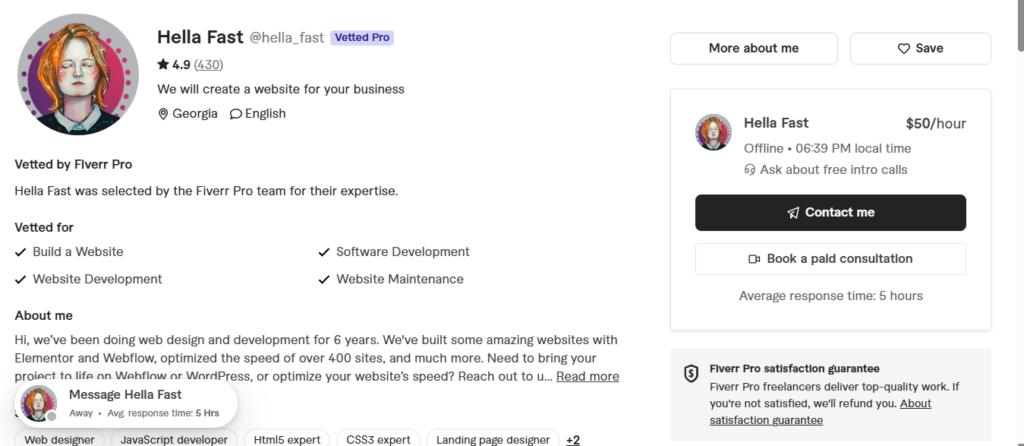
Task: Click the heart icon on Save
Action: [904, 48]
